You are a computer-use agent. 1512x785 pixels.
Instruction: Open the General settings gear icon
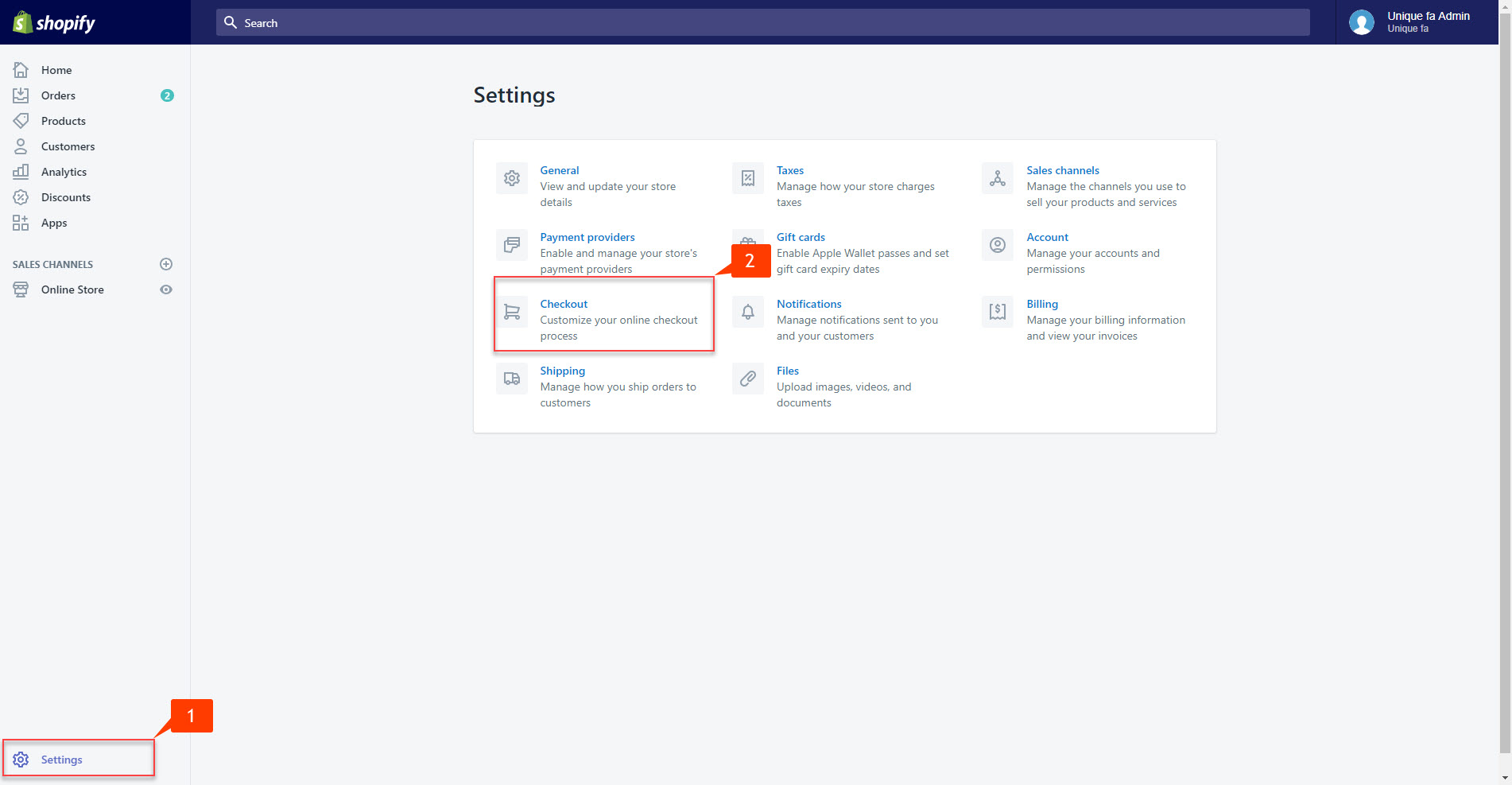(512, 178)
